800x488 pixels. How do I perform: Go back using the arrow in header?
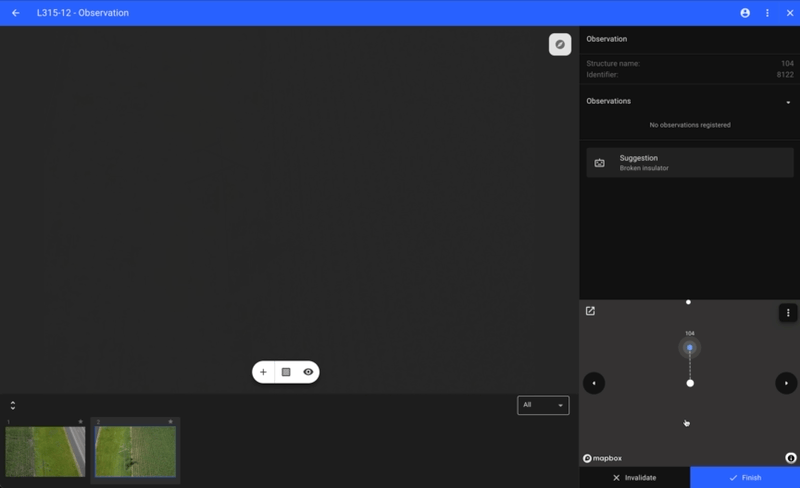click(16, 13)
